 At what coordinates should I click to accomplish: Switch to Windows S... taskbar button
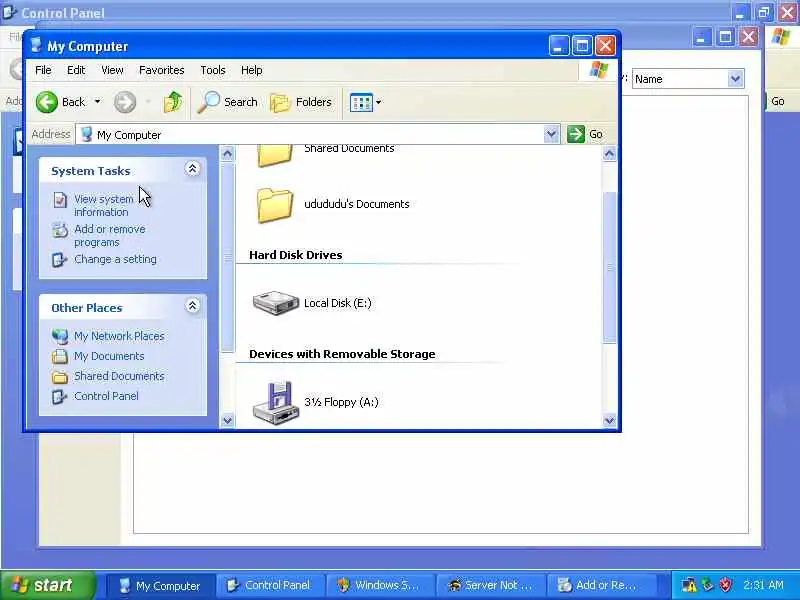[380, 585]
